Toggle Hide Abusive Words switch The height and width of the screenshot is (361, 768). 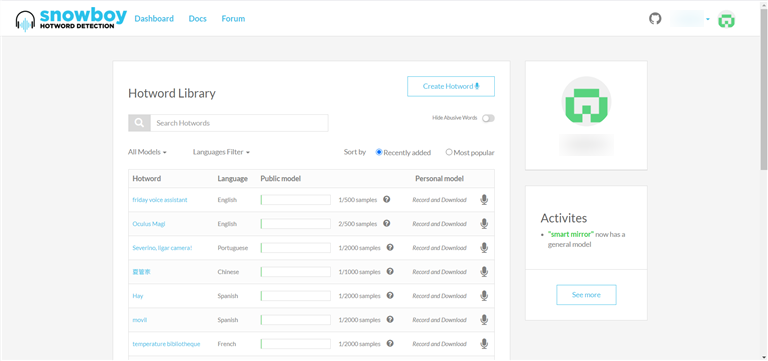[x=488, y=118]
